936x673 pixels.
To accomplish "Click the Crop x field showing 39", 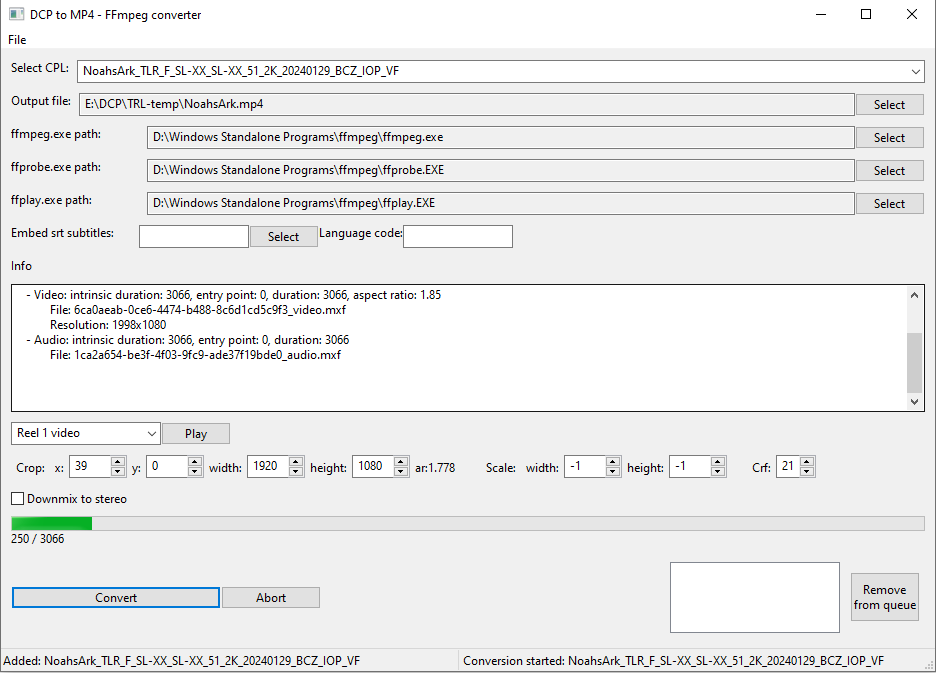I will [x=90, y=466].
